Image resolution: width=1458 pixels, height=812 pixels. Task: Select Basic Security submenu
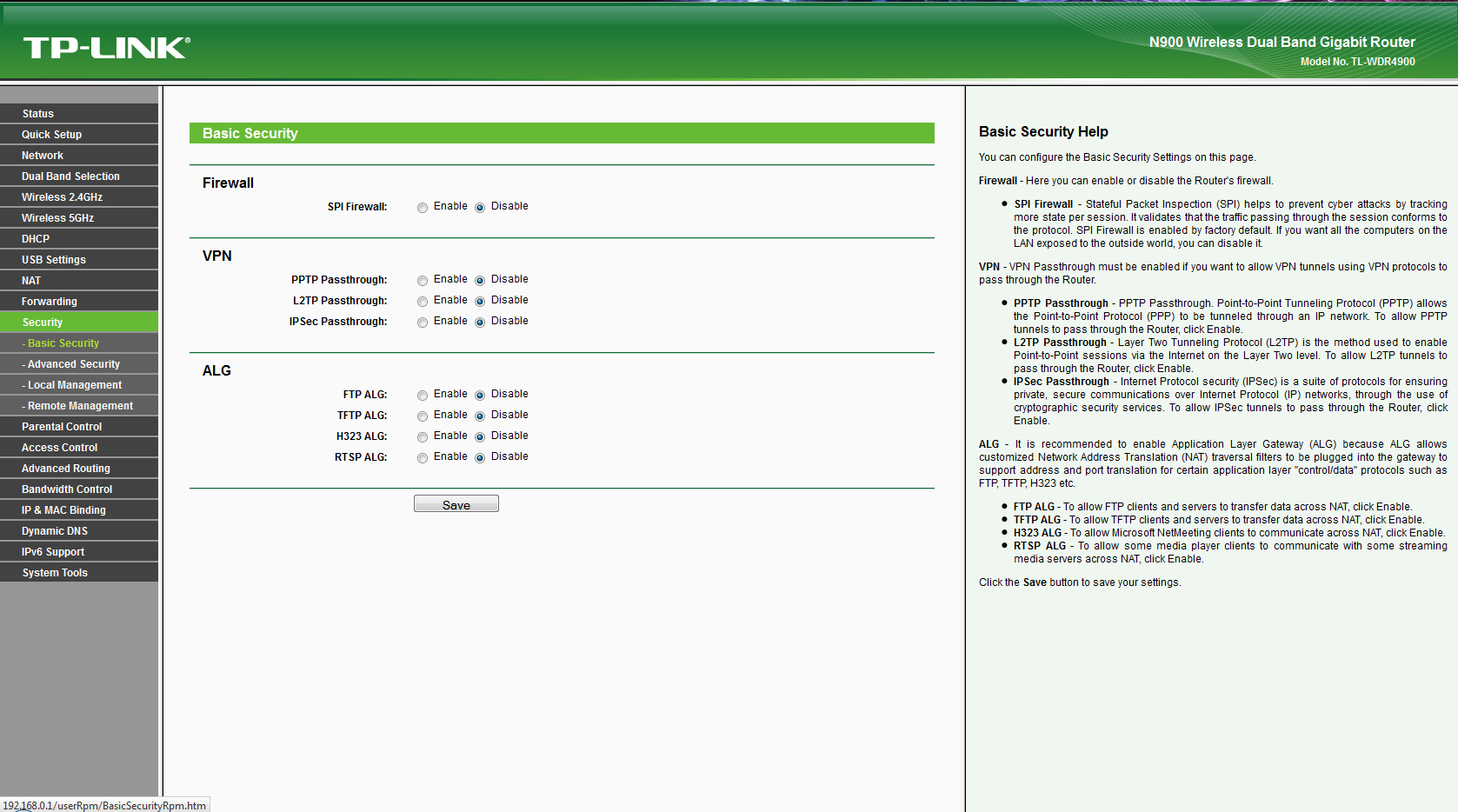(79, 343)
